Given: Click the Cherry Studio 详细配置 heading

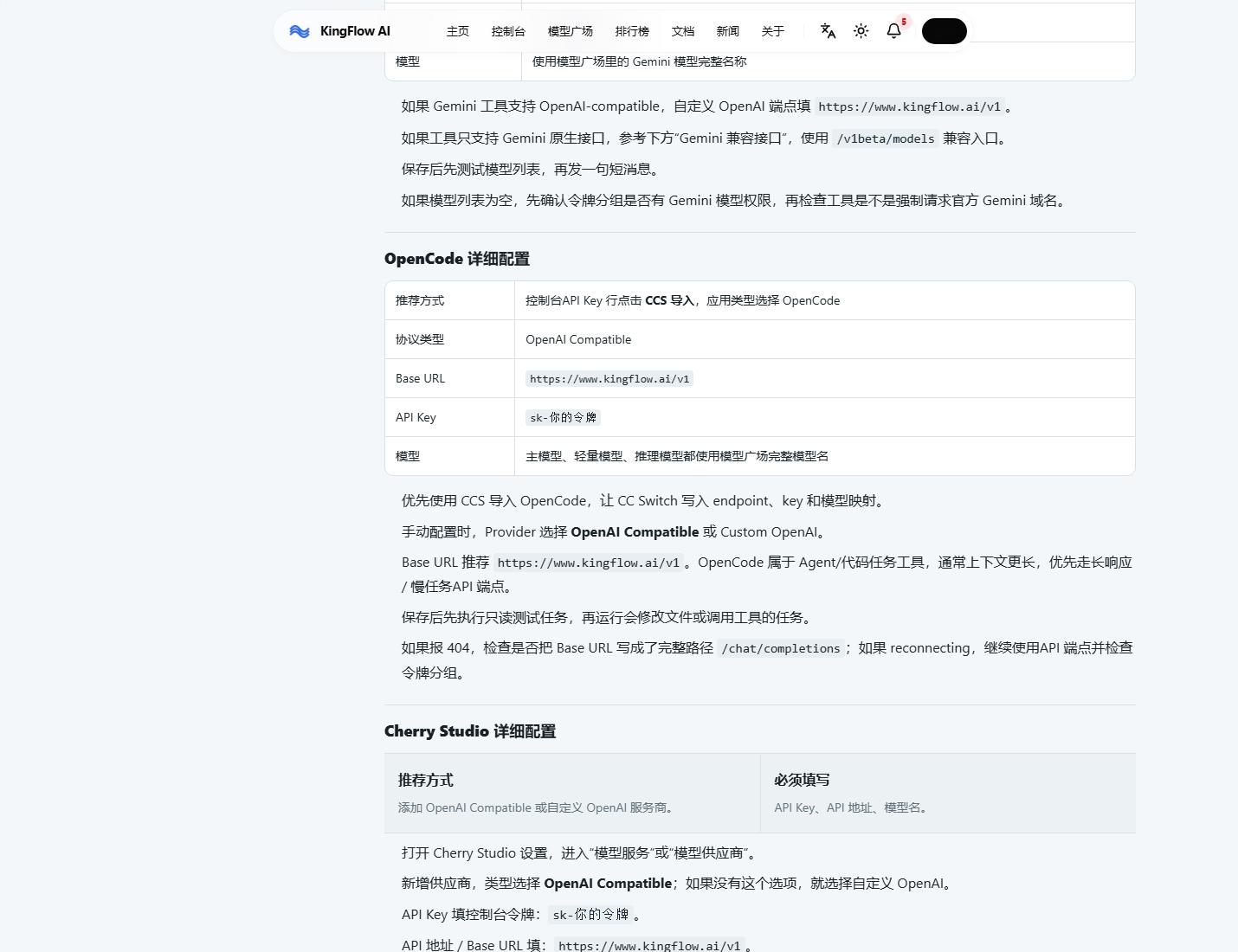Looking at the screenshot, I should click(470, 731).
